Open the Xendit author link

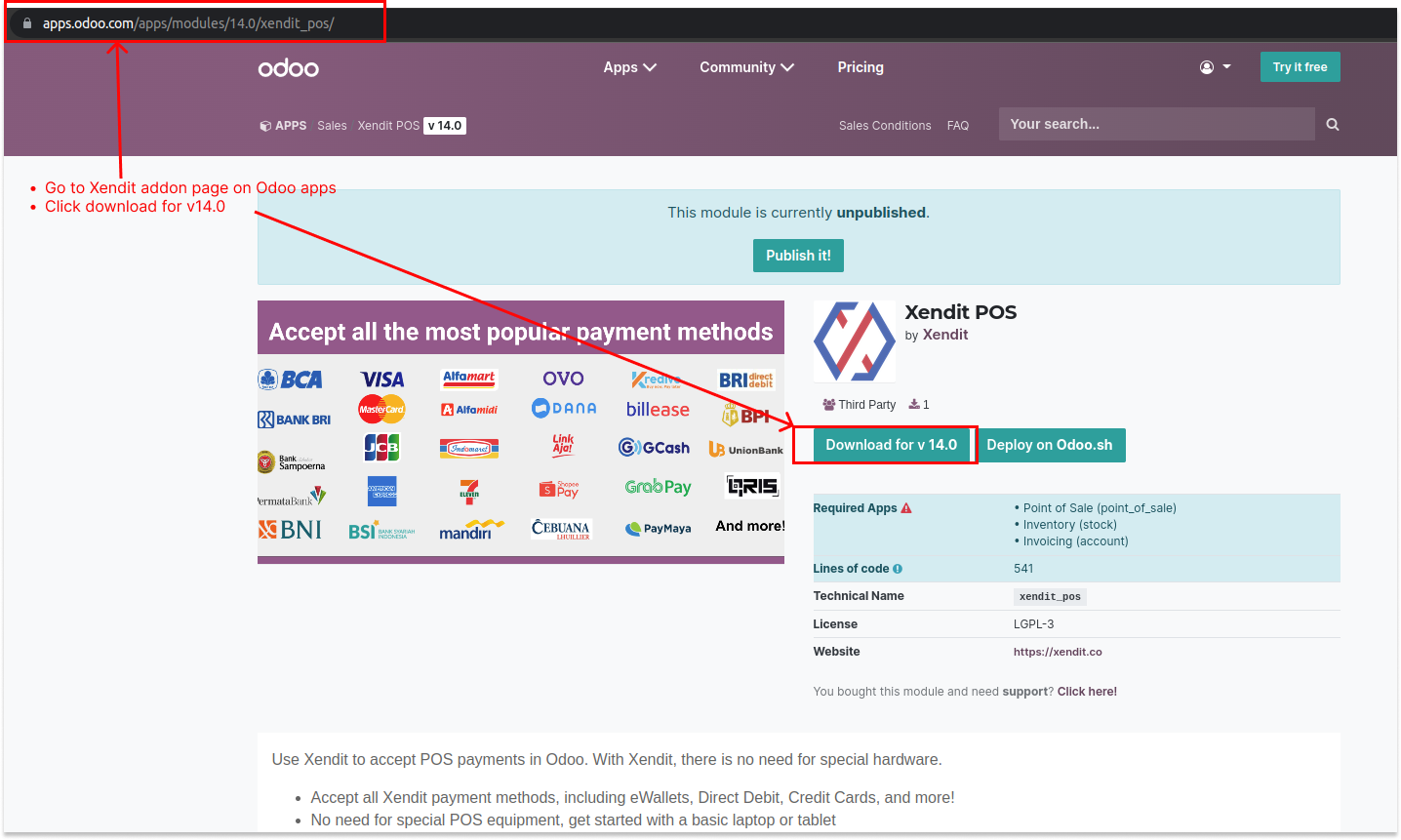[x=945, y=335]
